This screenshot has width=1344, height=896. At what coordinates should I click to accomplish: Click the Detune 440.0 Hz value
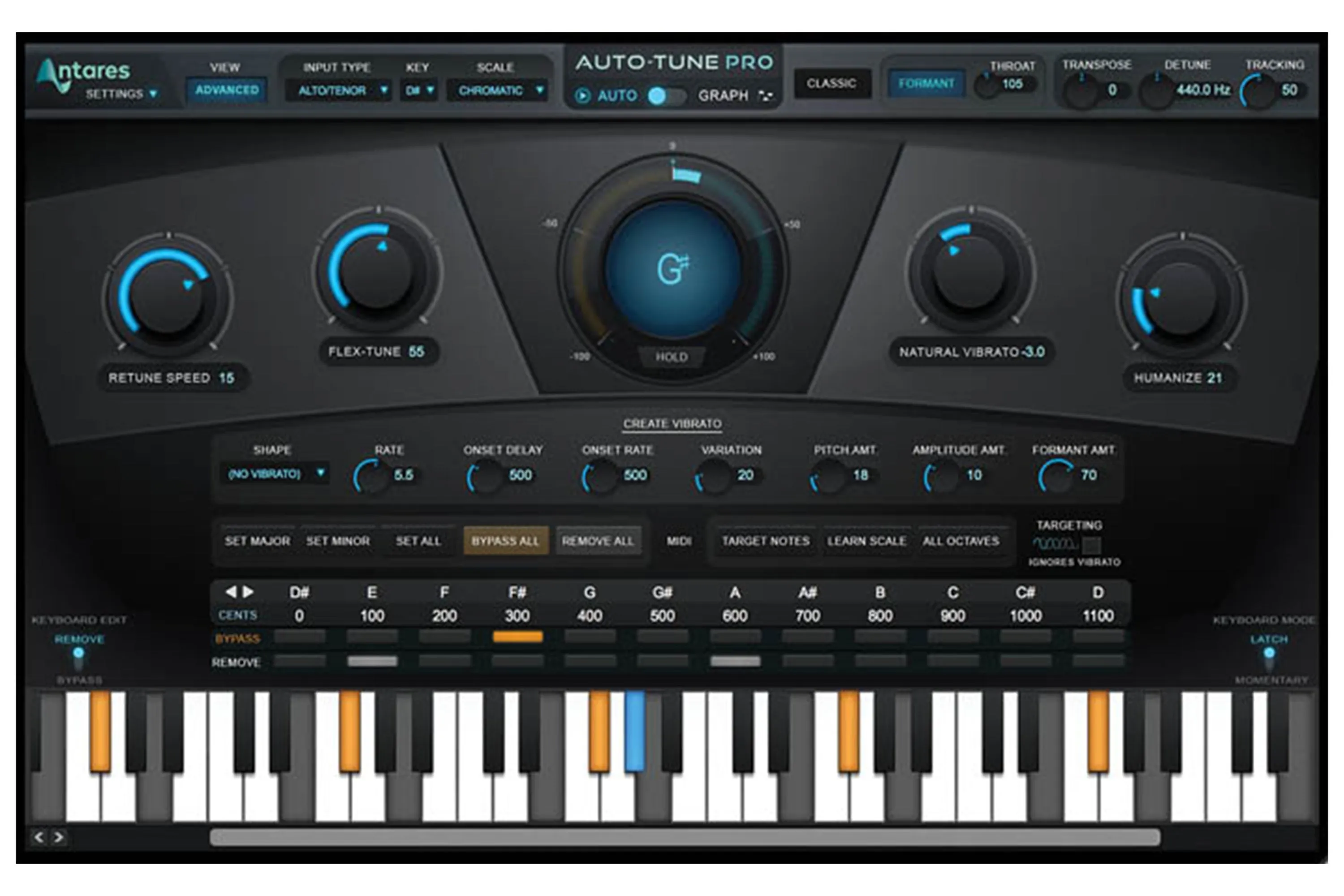pos(1203,90)
